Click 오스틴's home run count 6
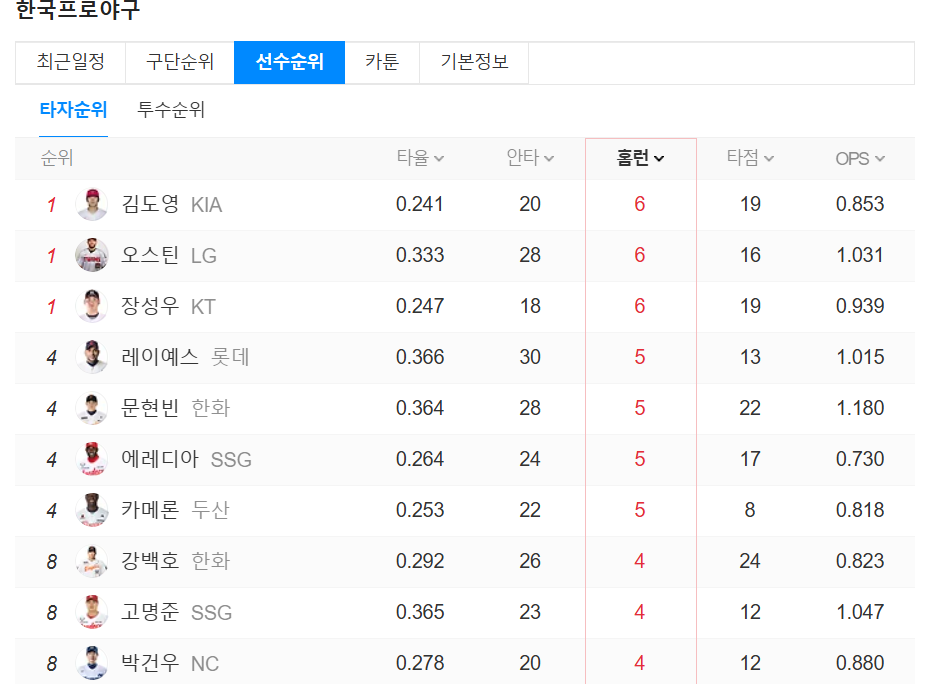 [640, 255]
